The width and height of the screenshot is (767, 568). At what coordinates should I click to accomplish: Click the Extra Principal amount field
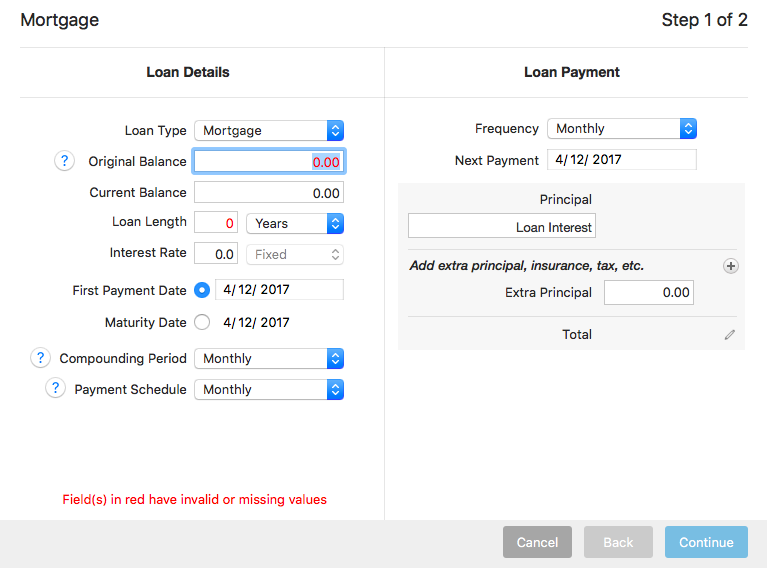648,292
